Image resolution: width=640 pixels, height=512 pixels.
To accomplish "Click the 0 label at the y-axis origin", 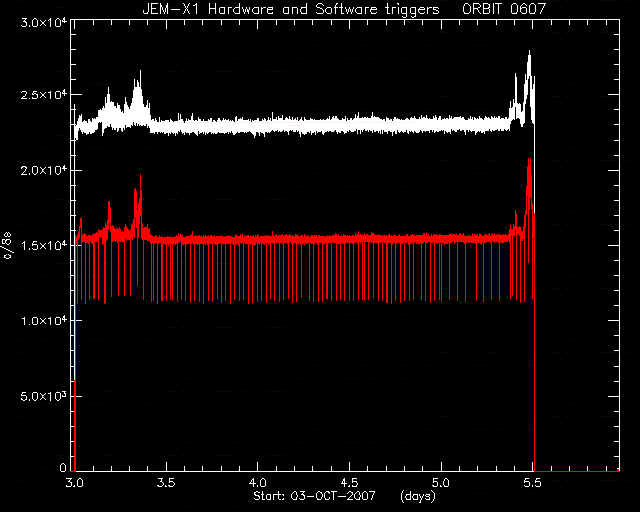I will tap(63, 467).
